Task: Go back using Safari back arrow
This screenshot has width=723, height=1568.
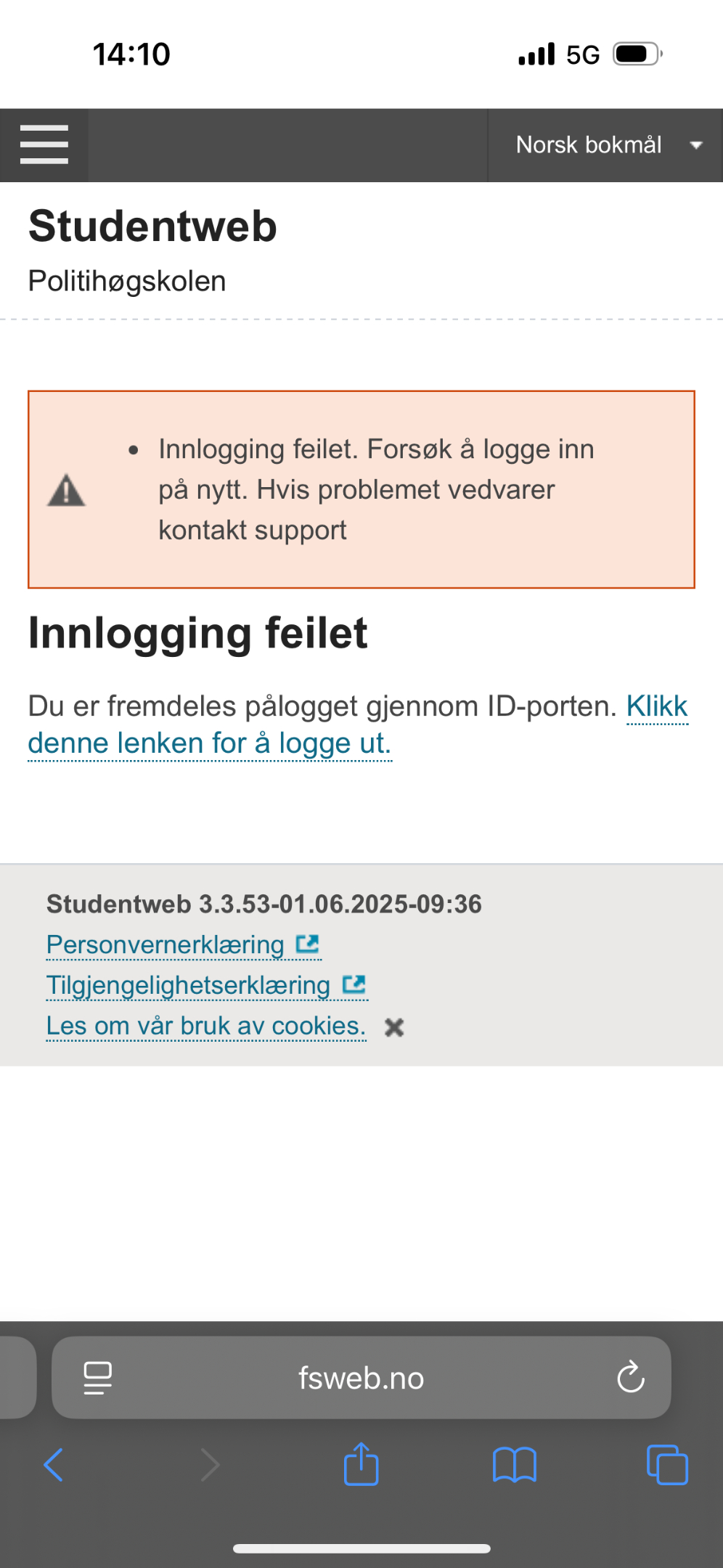Action: point(54,1465)
